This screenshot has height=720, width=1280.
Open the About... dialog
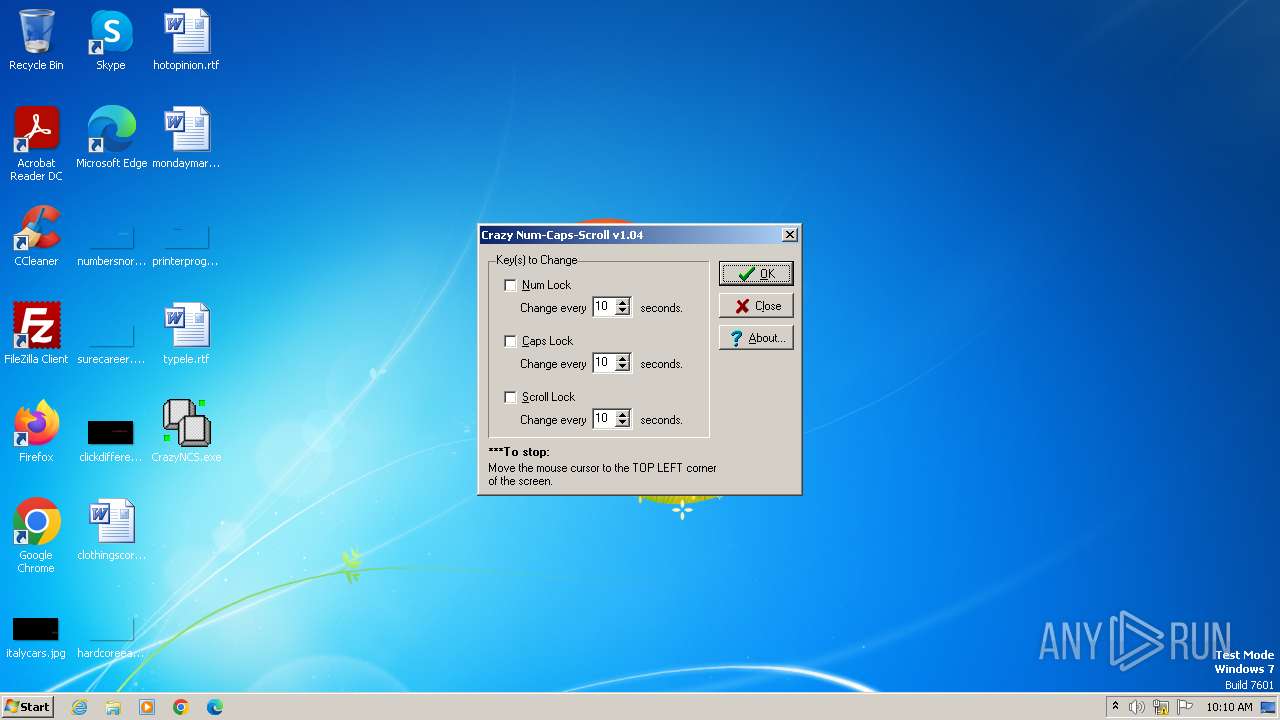pyautogui.click(x=756, y=338)
